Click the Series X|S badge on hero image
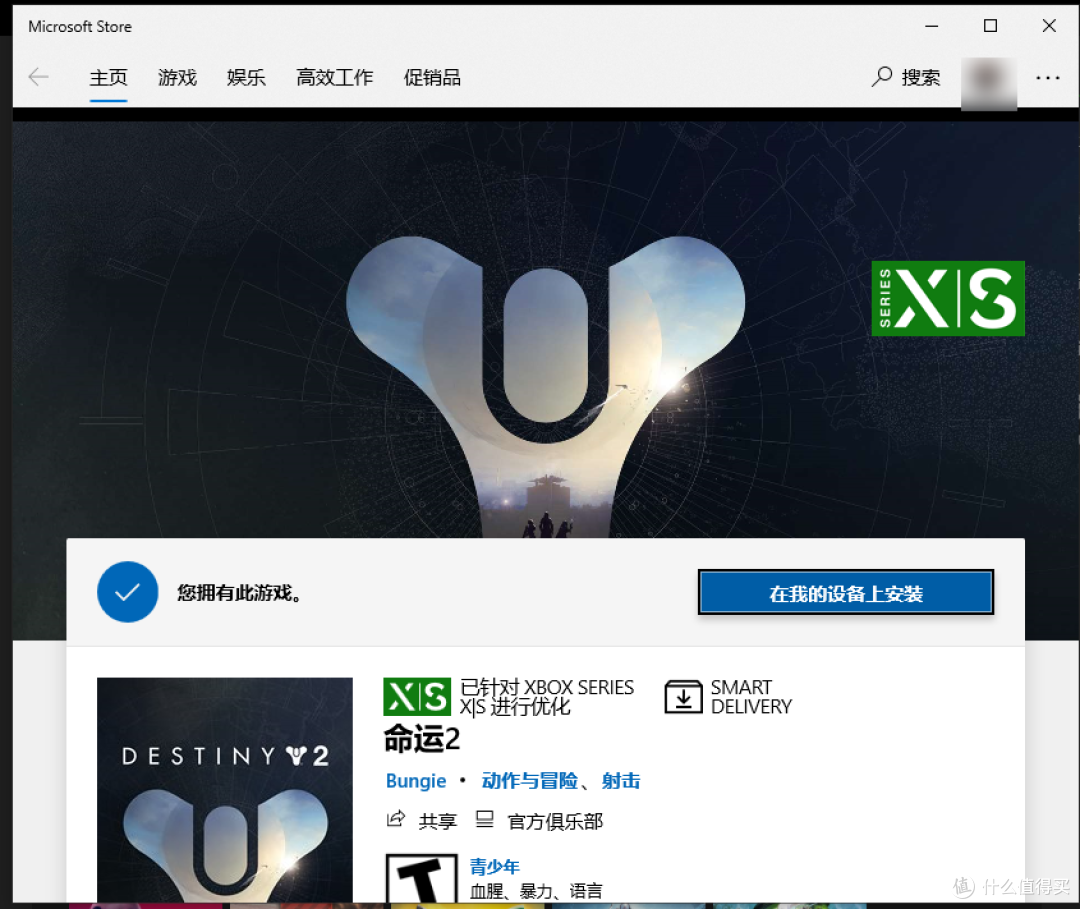This screenshot has height=909, width=1080. tap(948, 298)
